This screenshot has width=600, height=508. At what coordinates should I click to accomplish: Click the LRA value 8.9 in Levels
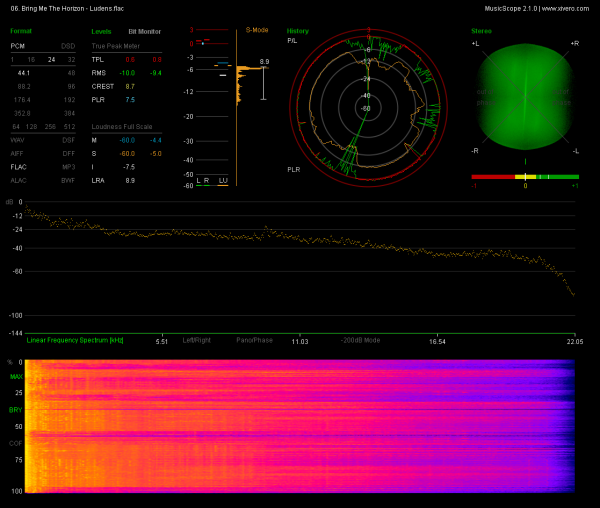[x=130, y=181]
